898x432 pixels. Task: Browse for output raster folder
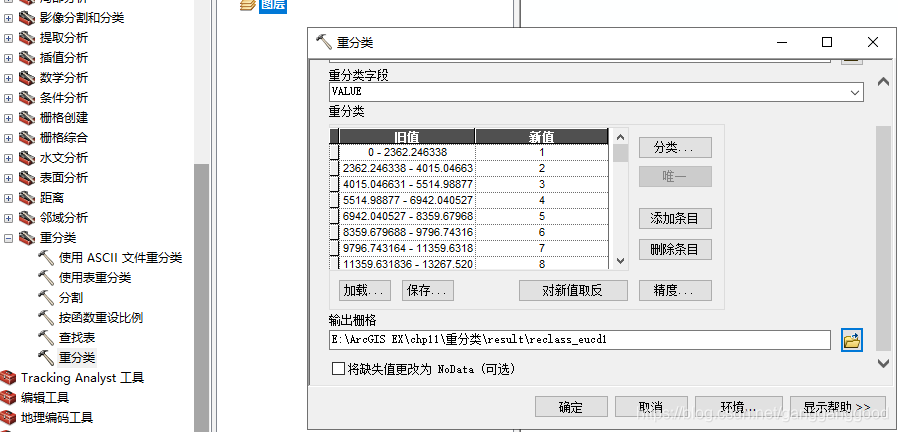point(852,340)
